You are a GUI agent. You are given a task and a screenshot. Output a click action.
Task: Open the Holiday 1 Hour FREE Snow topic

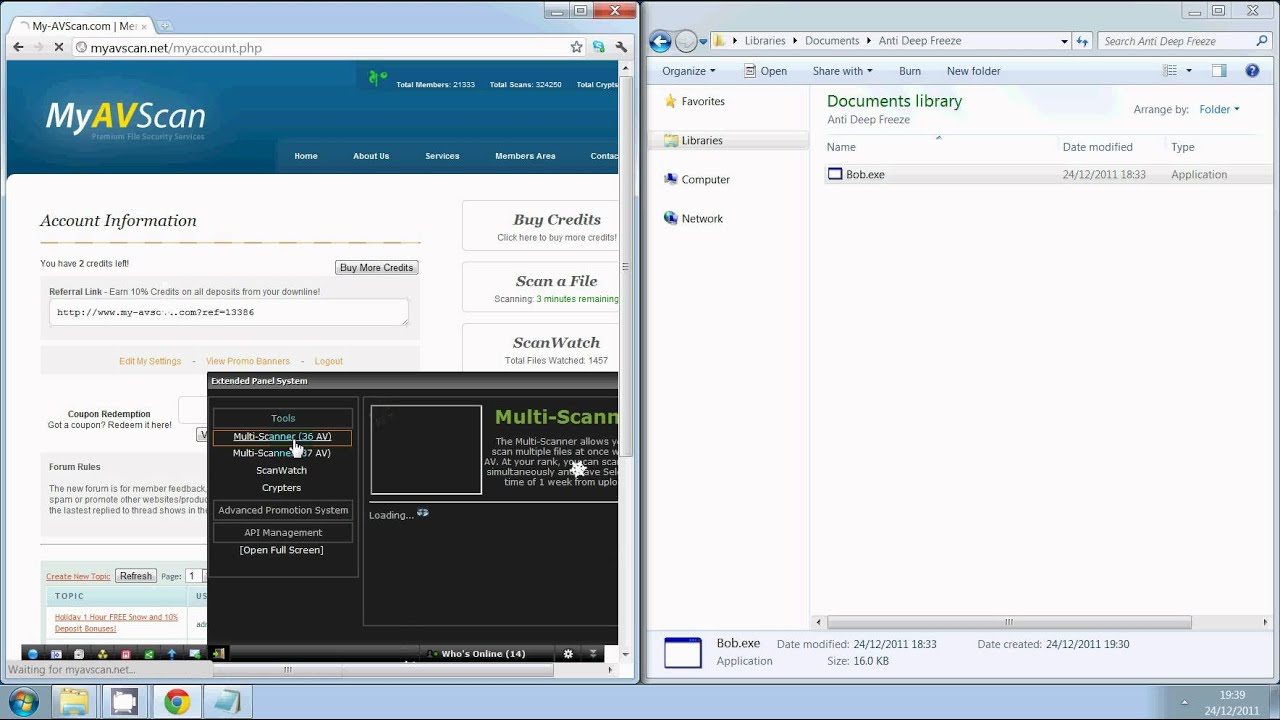pyautogui.click(x=116, y=623)
